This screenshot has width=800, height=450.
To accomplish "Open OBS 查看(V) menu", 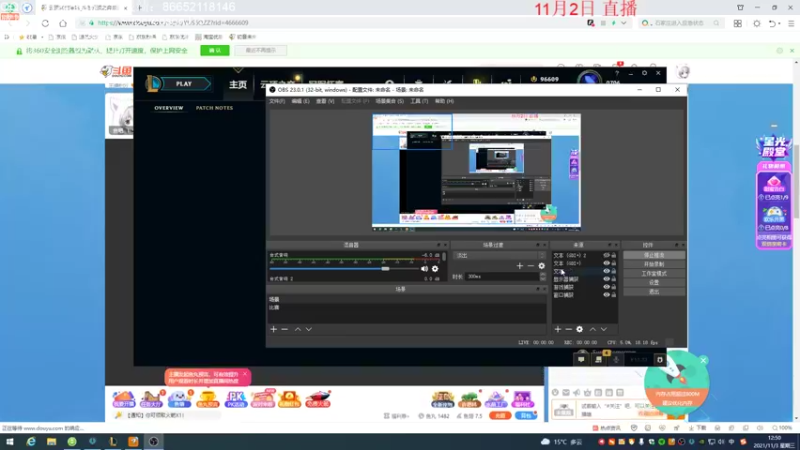I will pyautogui.click(x=325, y=101).
